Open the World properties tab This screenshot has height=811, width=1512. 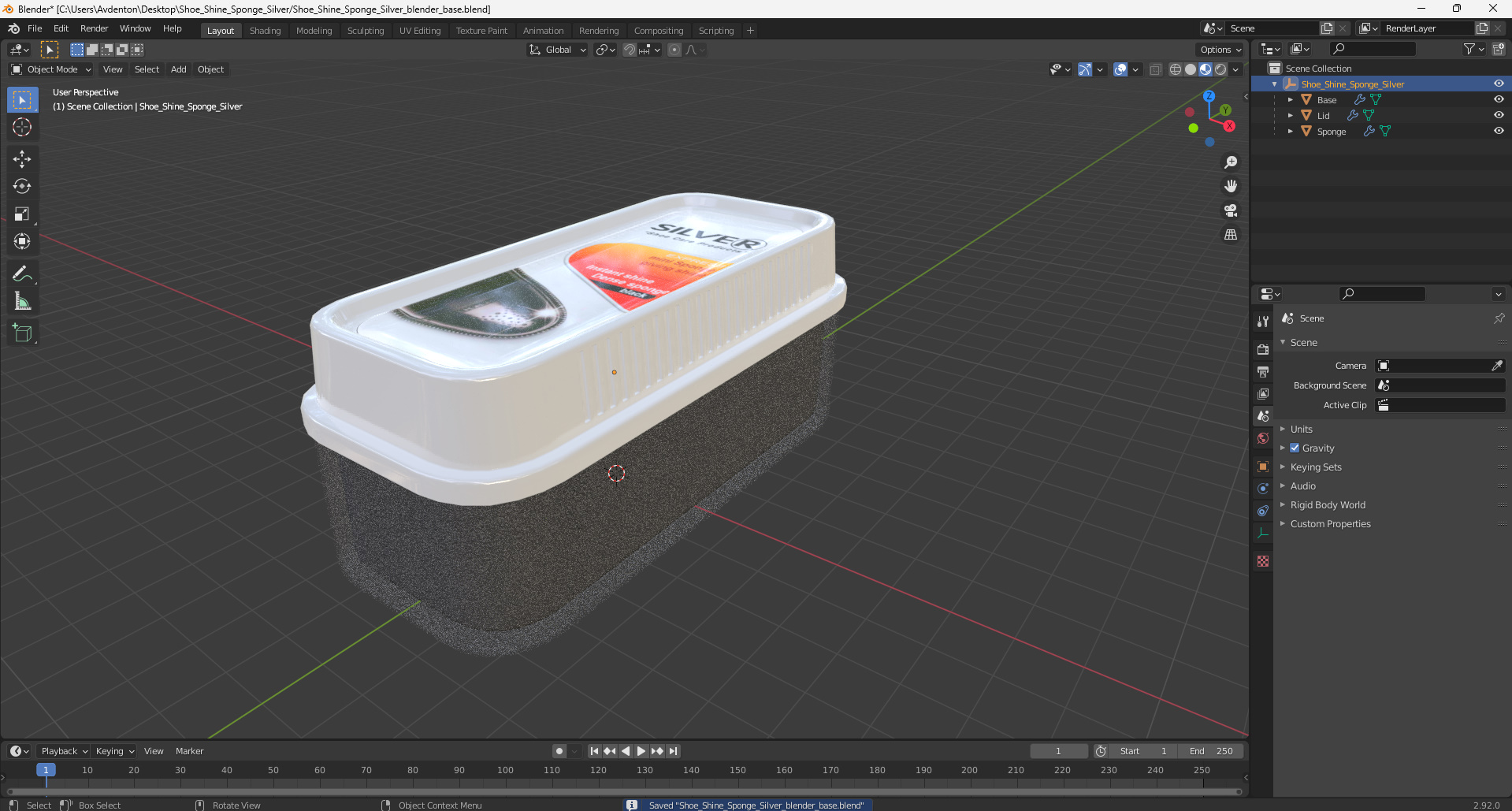pos(1263,438)
